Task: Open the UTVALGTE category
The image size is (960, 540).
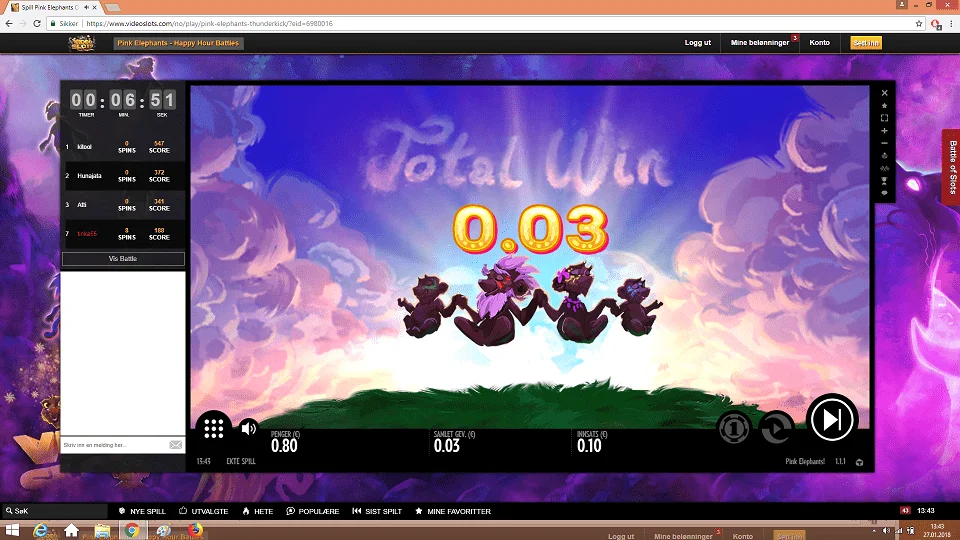Action: 203,511
